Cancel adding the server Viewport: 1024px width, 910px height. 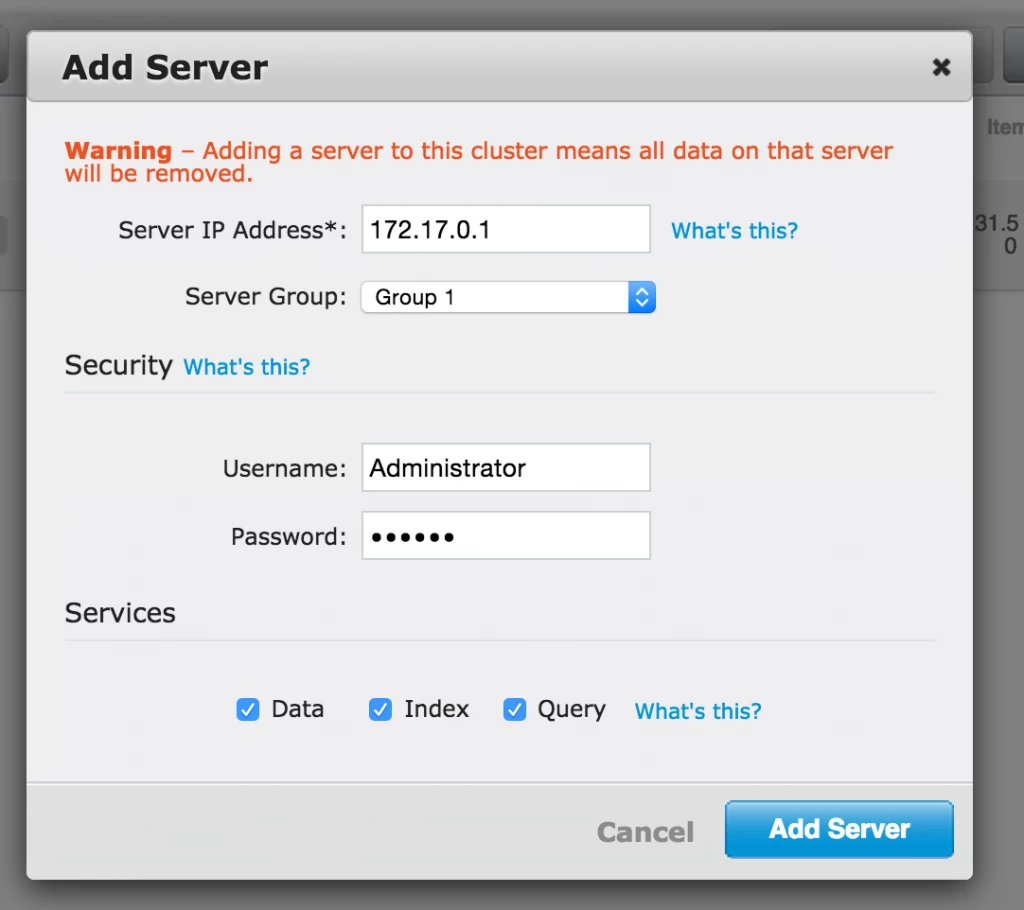click(x=645, y=832)
